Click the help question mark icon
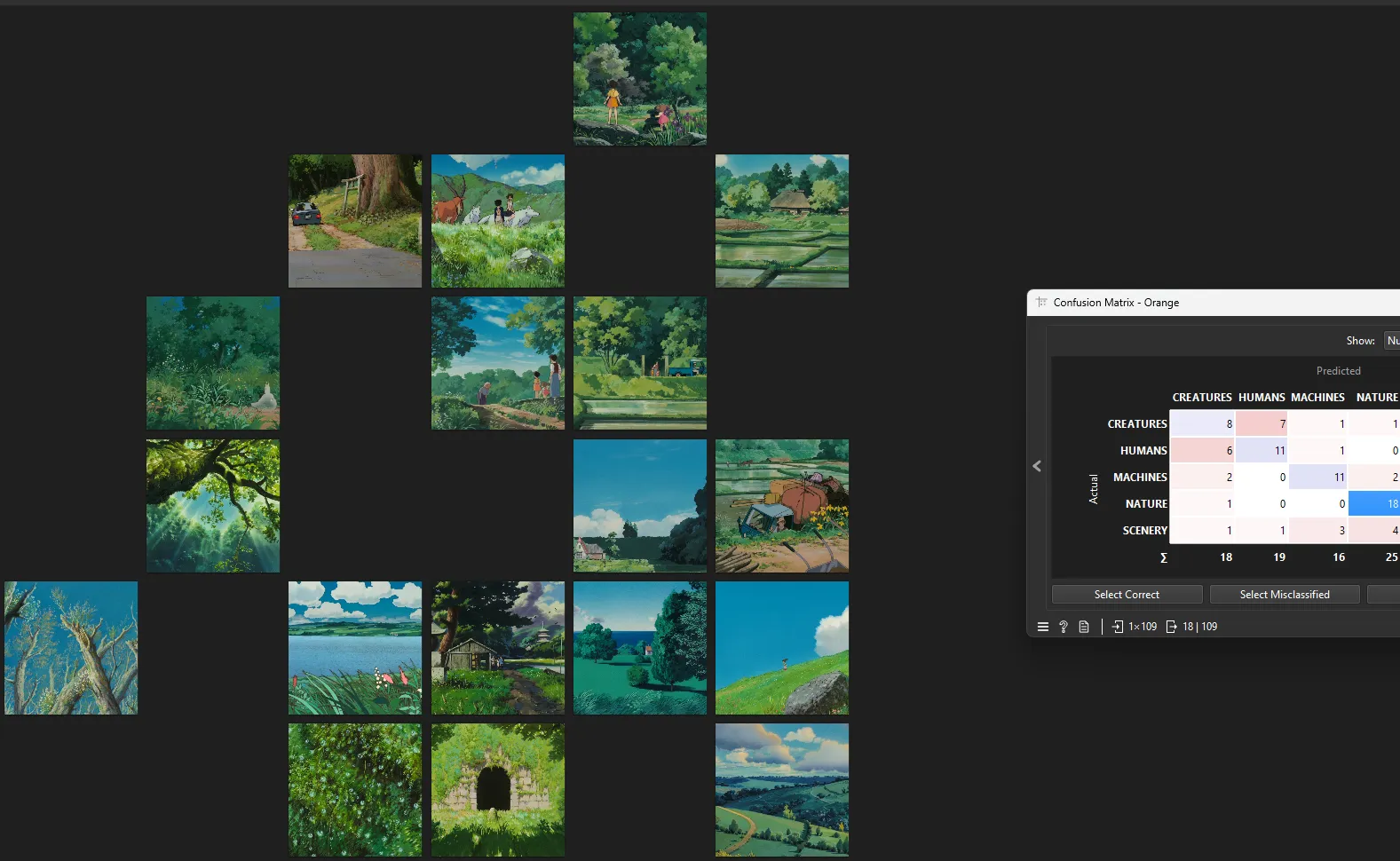This screenshot has width=1400, height=861. (1064, 627)
